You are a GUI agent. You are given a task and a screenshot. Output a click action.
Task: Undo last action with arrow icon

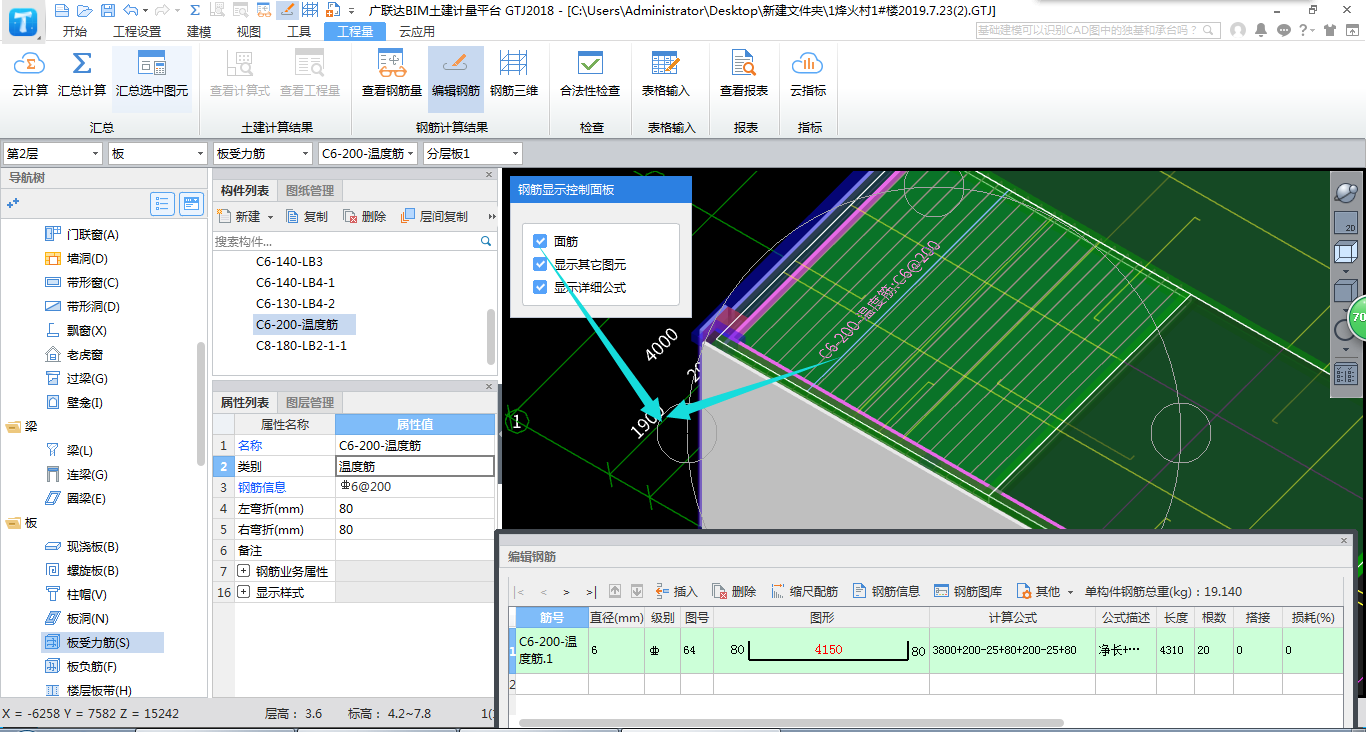(131, 10)
